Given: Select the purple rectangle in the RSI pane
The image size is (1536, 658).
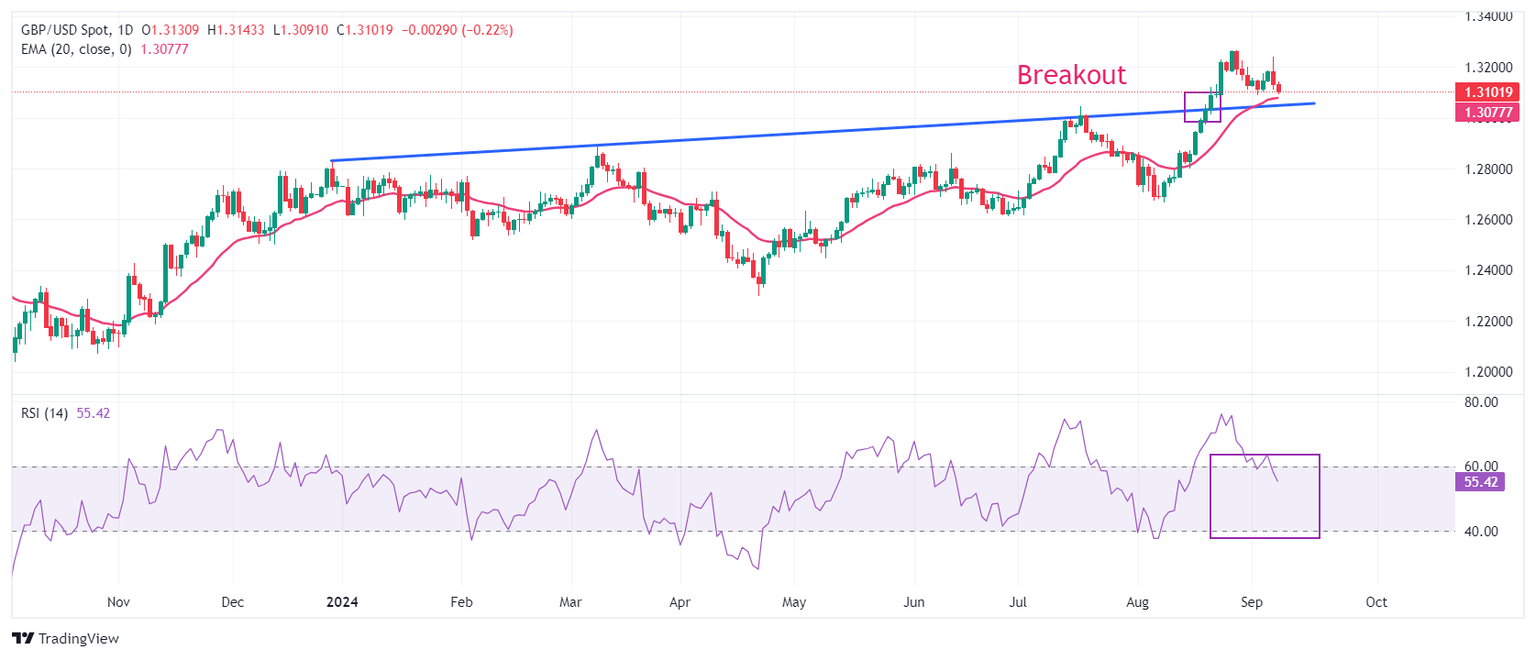Looking at the screenshot, I should tap(1265, 496).
